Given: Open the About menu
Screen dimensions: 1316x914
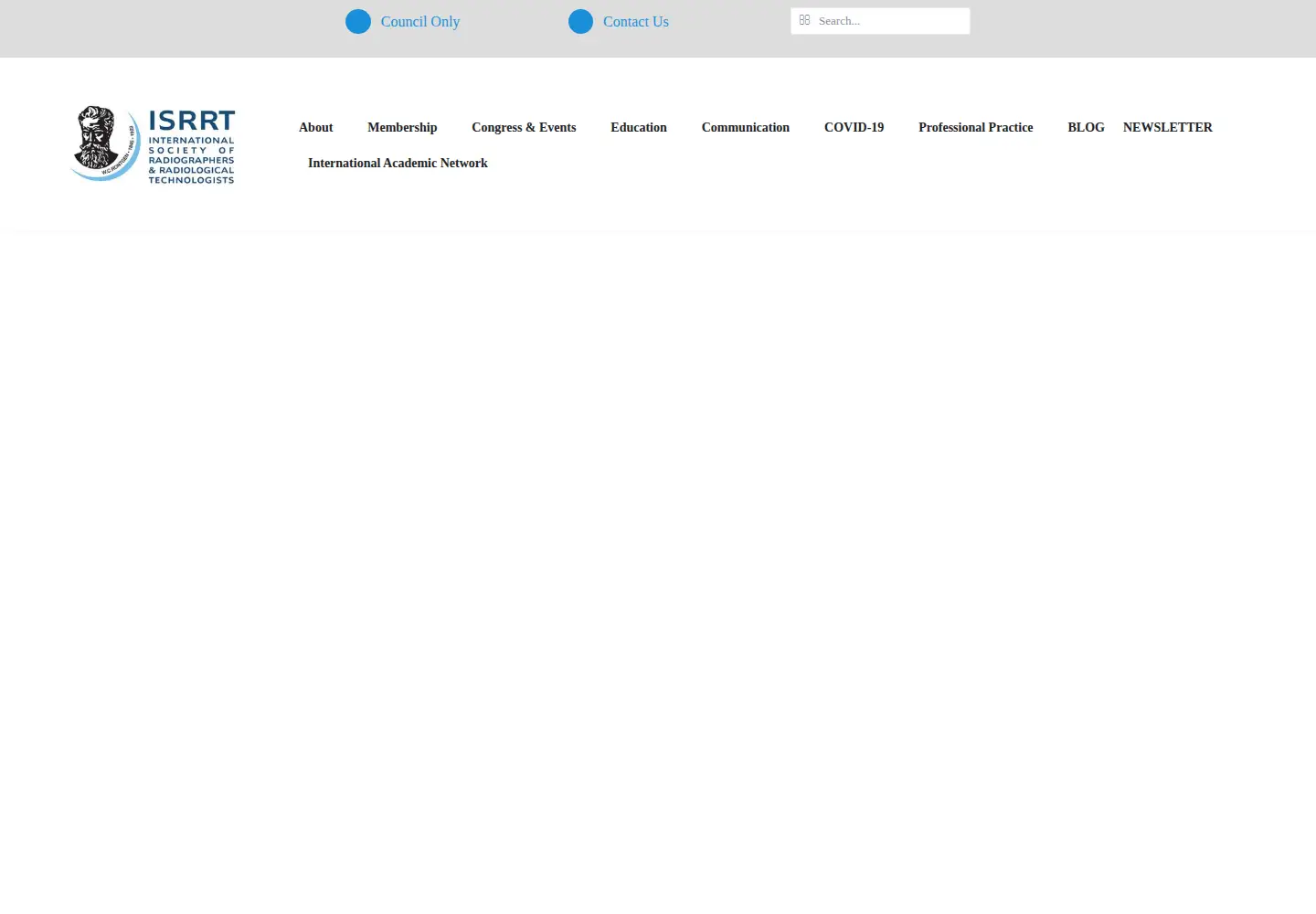Looking at the screenshot, I should (316, 128).
